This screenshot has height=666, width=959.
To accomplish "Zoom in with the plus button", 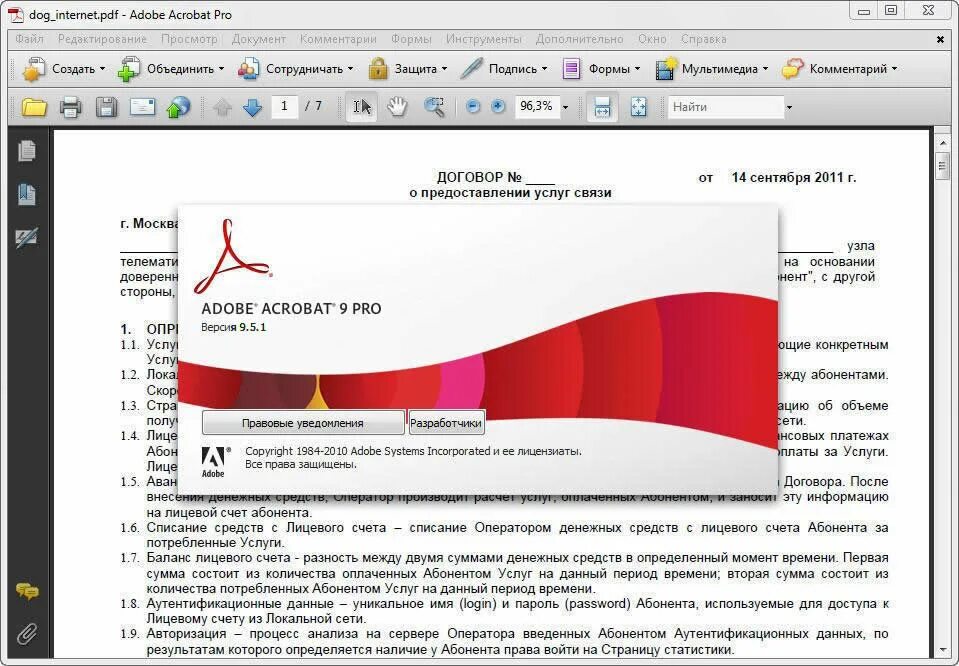I will click(498, 107).
